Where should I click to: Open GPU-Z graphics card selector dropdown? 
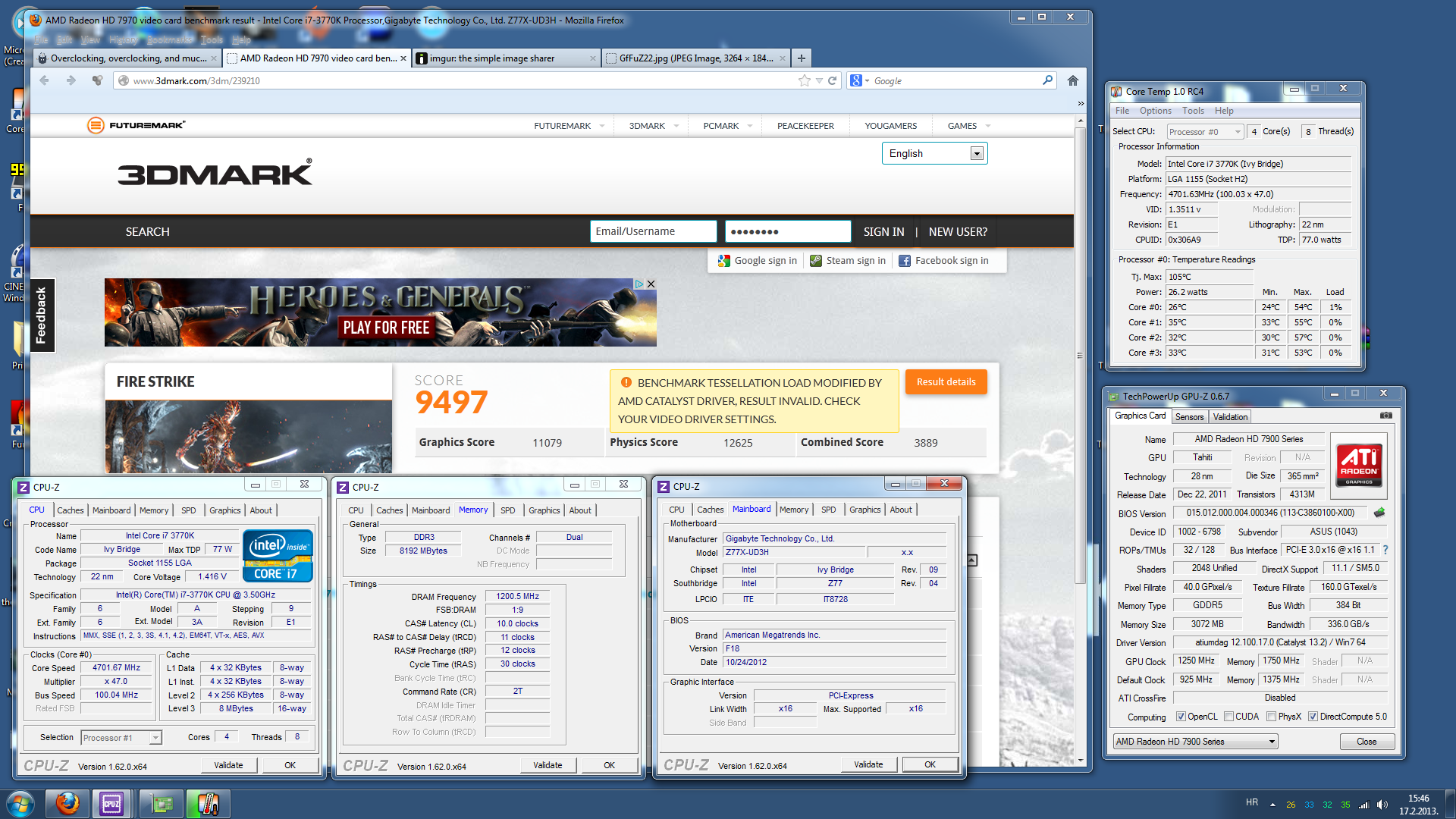click(1196, 742)
